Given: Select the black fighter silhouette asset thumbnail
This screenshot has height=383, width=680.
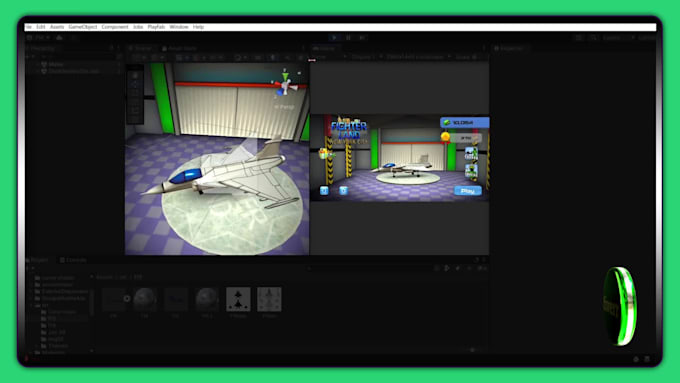Looking at the screenshot, I should click(x=238, y=299).
